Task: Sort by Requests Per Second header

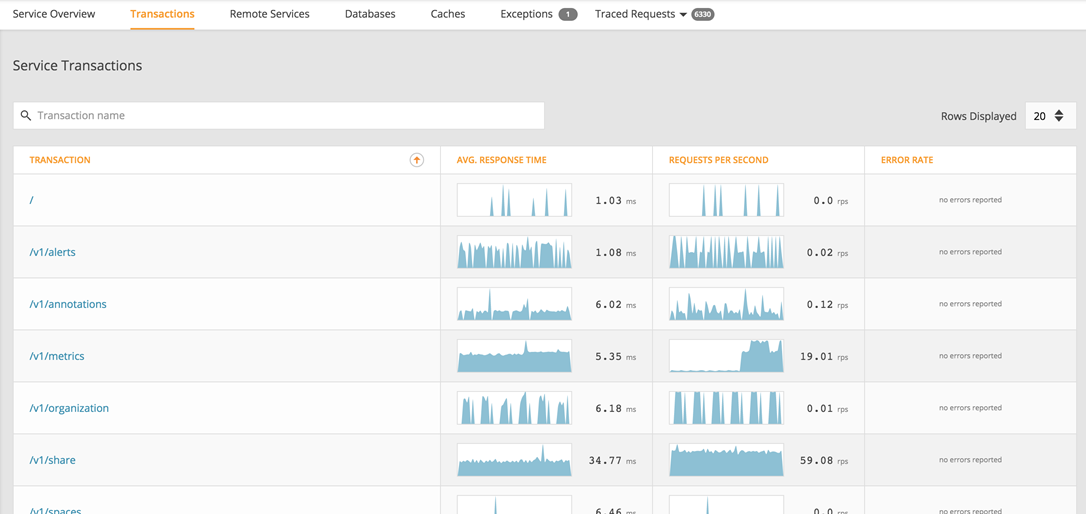Action: tap(718, 160)
